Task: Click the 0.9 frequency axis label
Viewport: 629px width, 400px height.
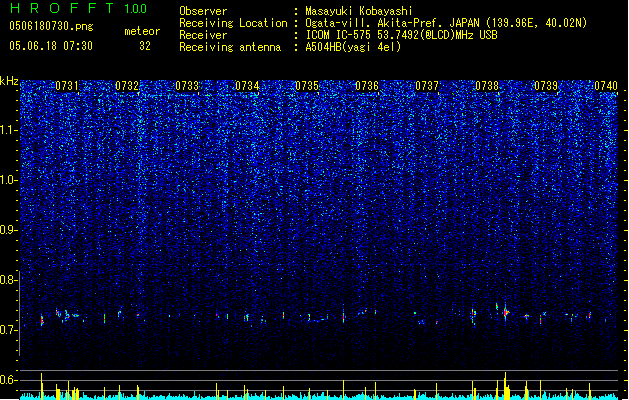Action: pyautogui.click(x=9, y=230)
